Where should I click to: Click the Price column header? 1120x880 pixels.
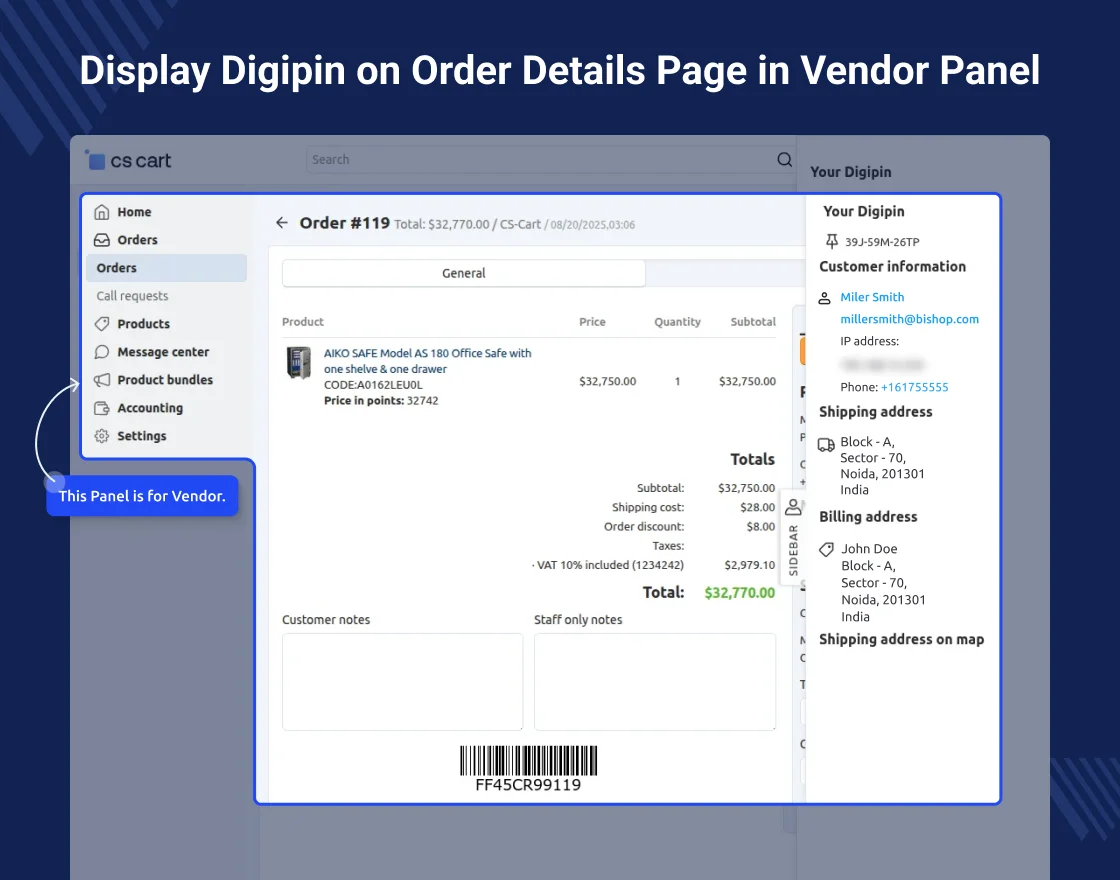(x=592, y=322)
